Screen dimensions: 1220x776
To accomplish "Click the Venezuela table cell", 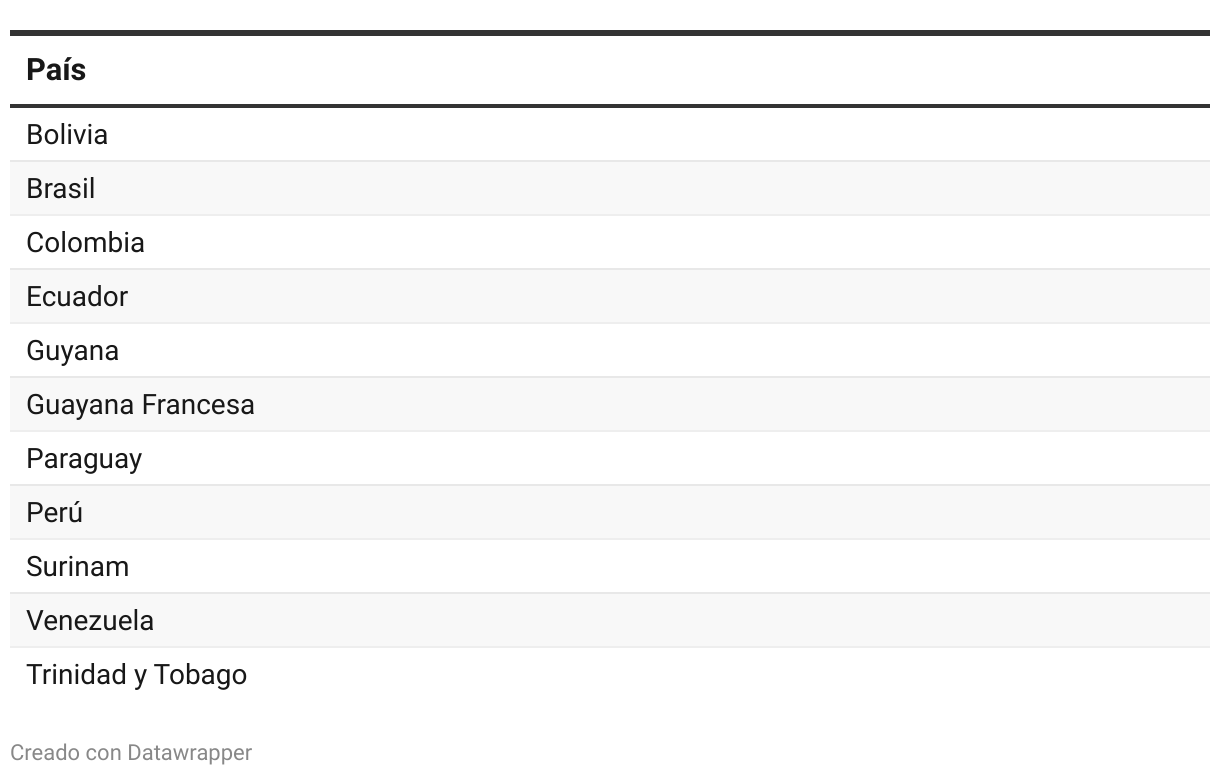I will click(x=90, y=620).
